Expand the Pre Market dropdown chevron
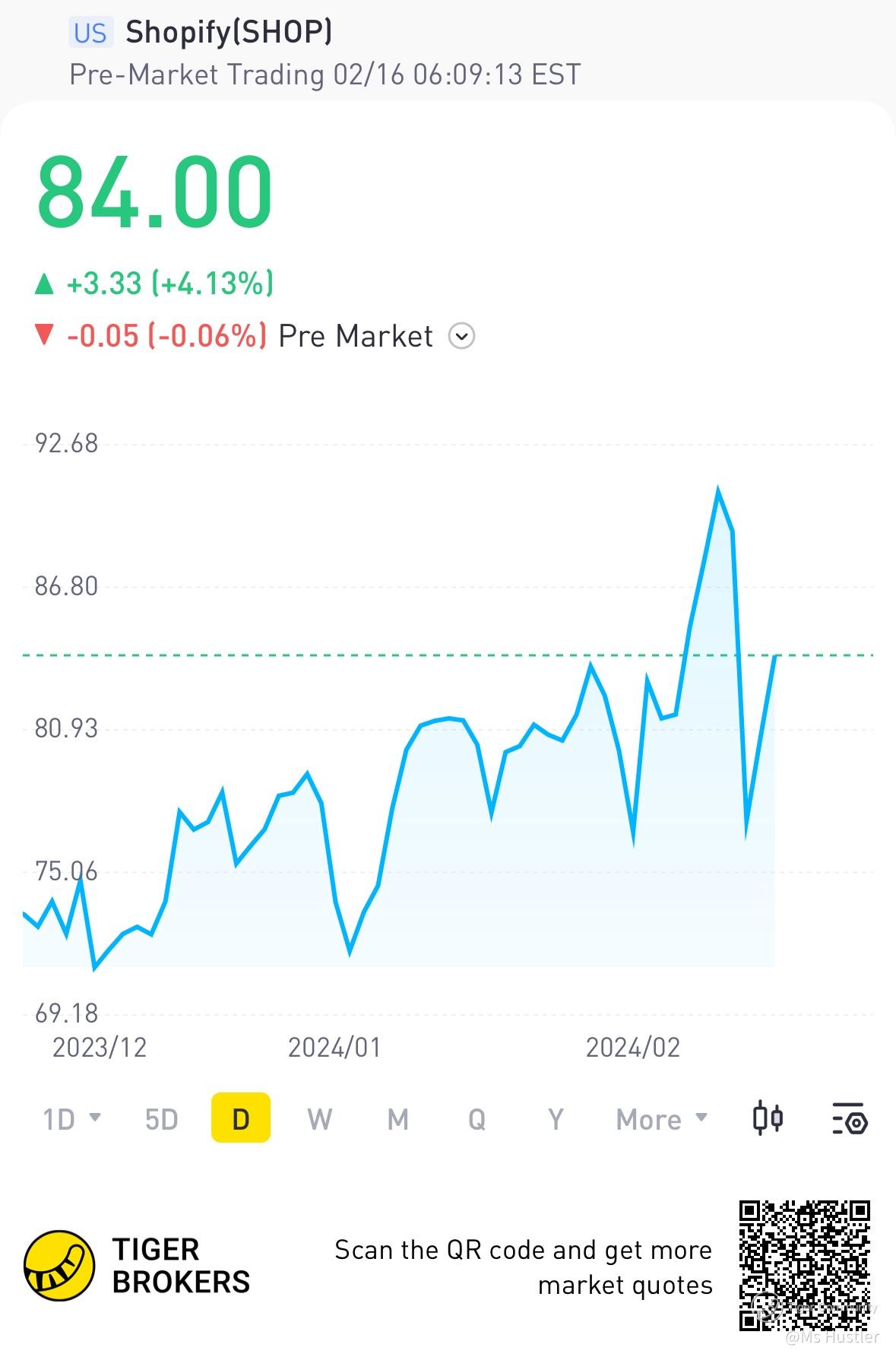The image size is (896, 1357). 461,336
